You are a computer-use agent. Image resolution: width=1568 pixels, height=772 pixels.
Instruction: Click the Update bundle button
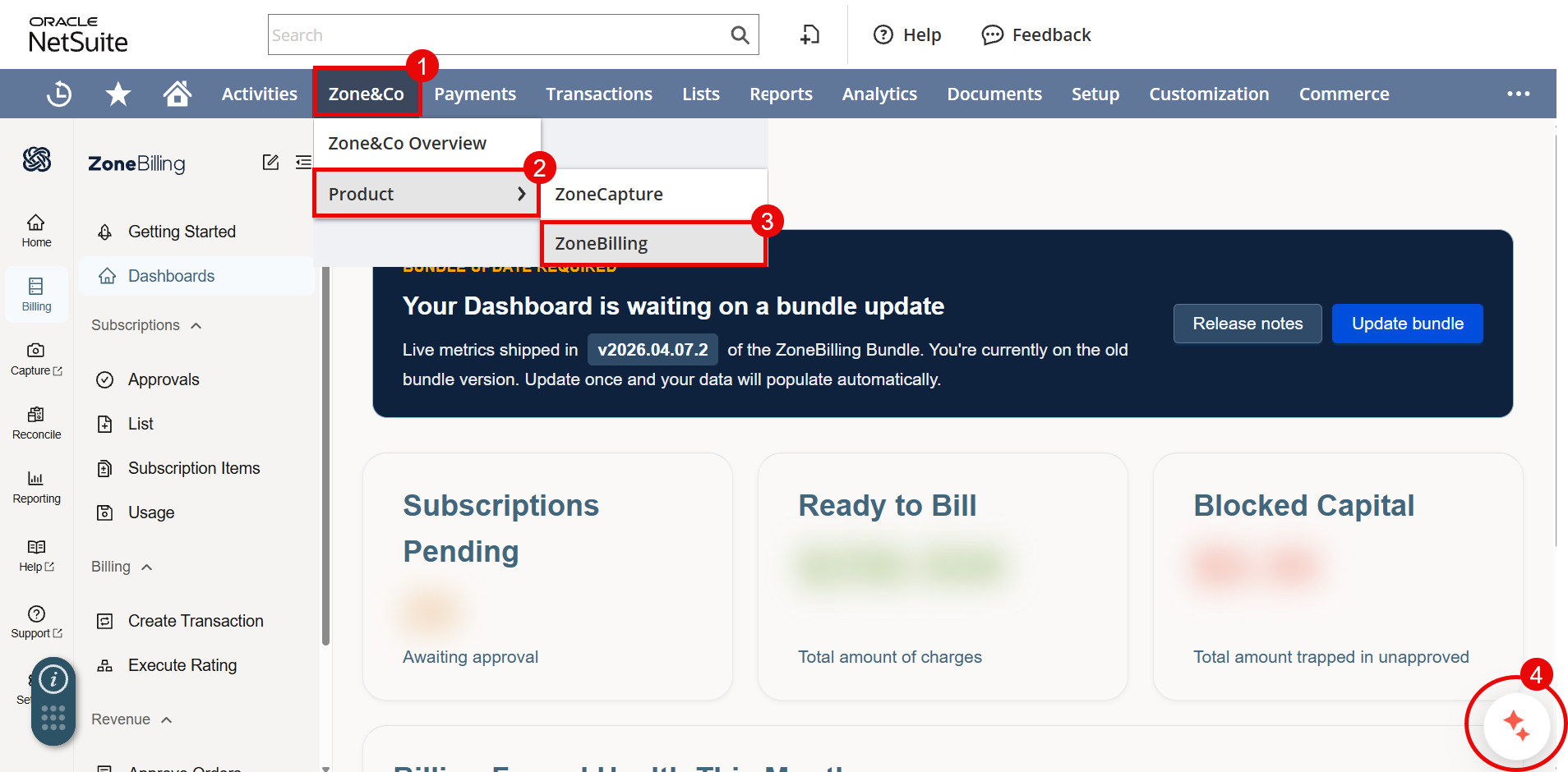(1408, 324)
